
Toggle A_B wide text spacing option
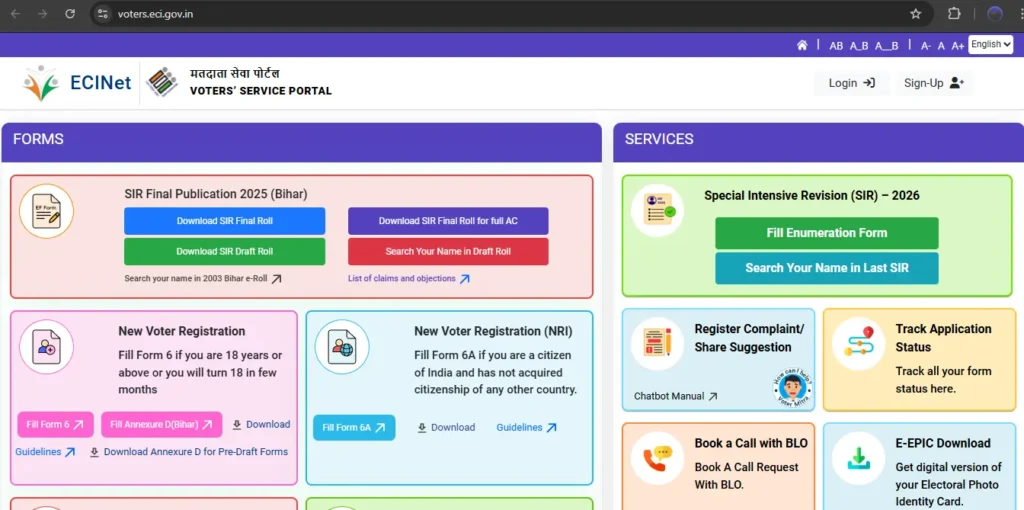859,45
